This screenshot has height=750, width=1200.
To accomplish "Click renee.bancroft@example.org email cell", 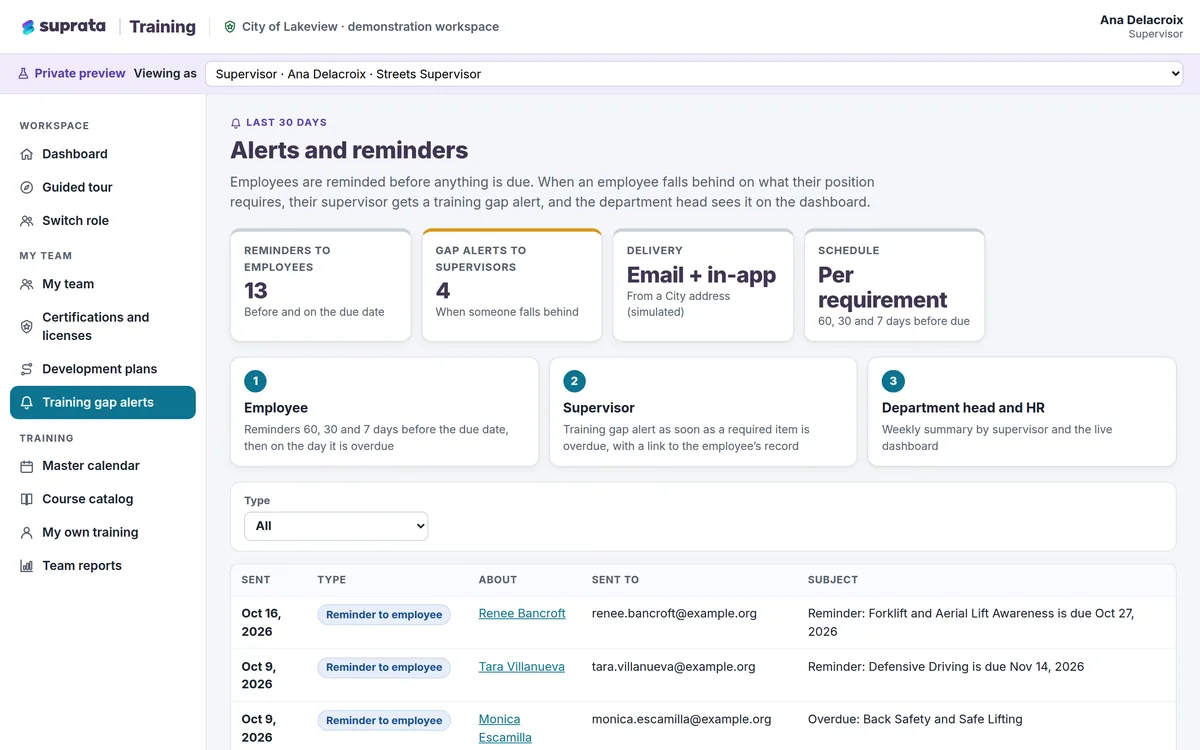I will pos(674,613).
